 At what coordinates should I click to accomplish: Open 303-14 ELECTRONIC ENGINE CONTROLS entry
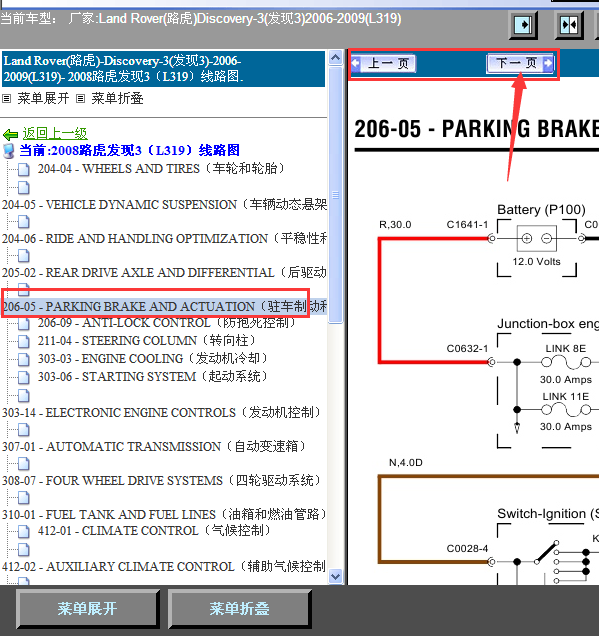click(161, 413)
